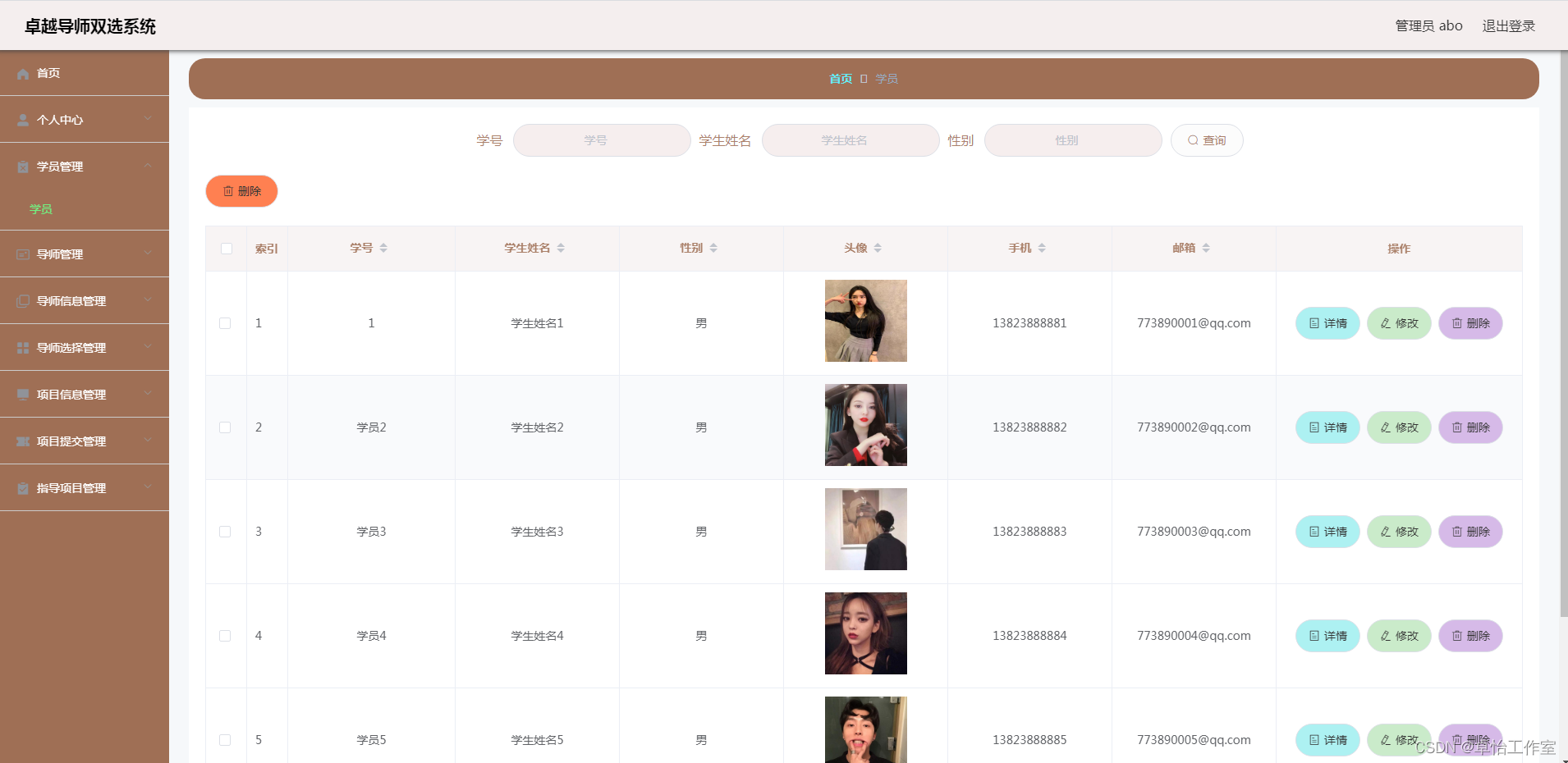The height and width of the screenshot is (763, 1568).
Task: Click 退出登录 to log out
Action: (x=1507, y=25)
